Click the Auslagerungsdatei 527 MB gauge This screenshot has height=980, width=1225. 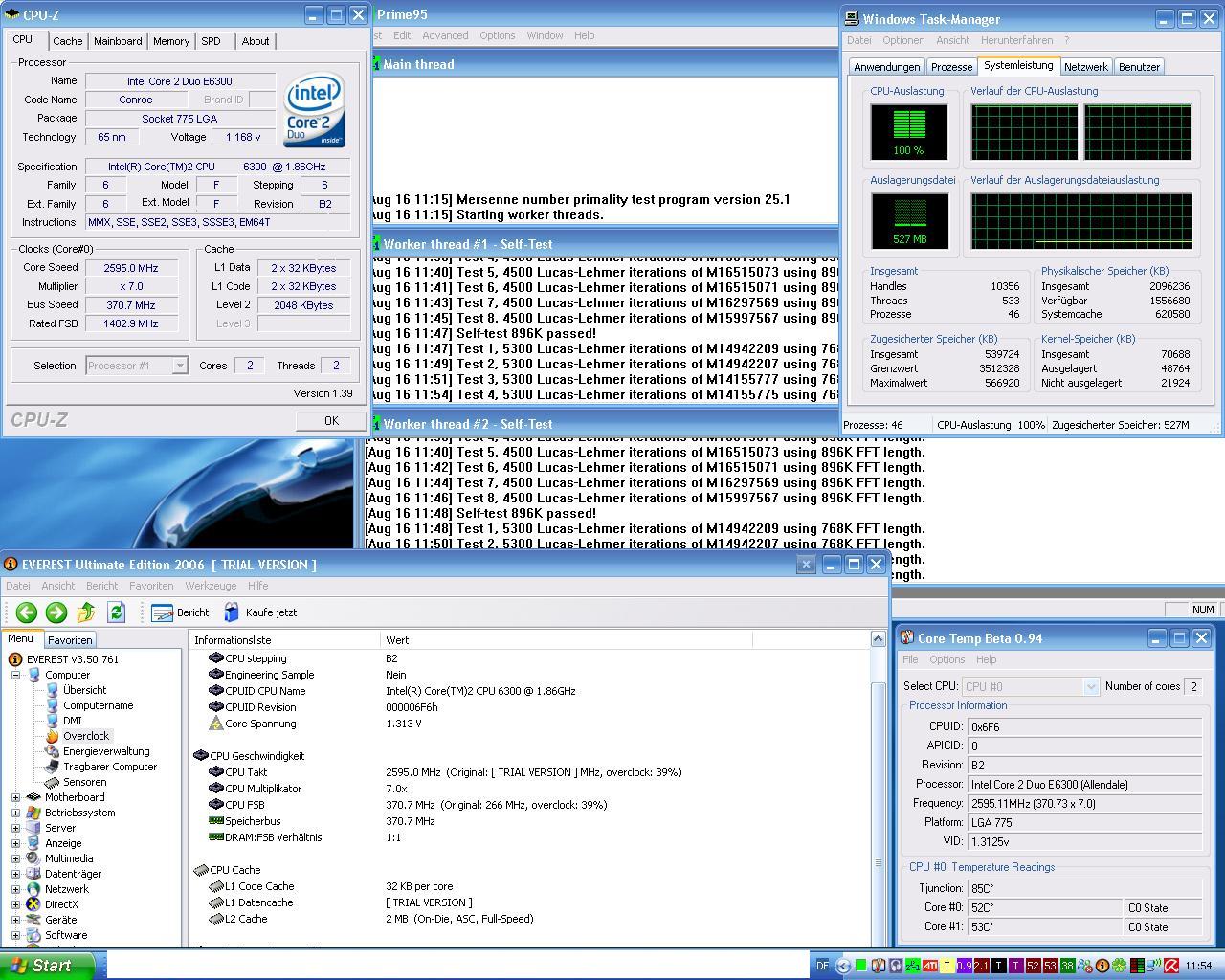909,221
